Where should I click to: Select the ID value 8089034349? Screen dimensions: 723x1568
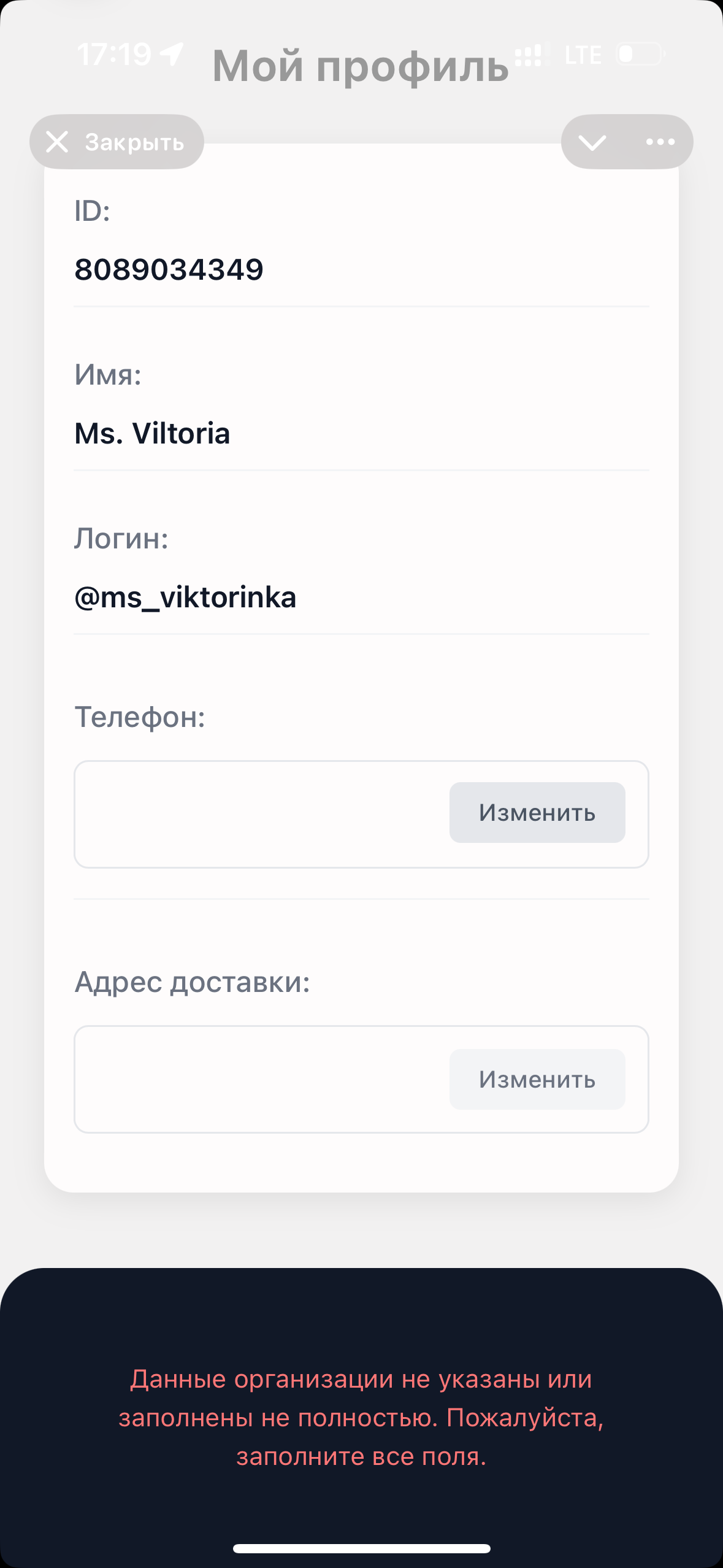tap(170, 268)
